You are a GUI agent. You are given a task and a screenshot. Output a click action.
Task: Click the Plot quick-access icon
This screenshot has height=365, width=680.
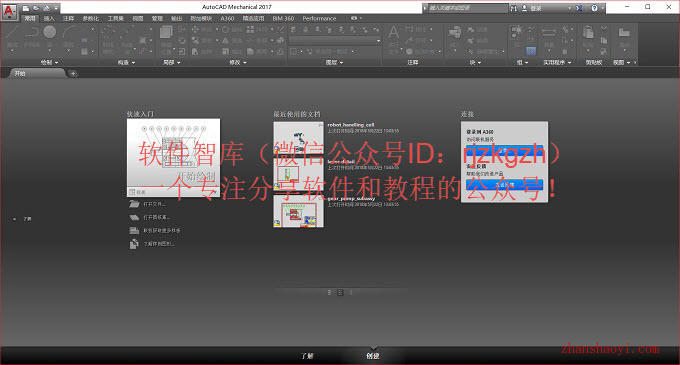click(46, 8)
